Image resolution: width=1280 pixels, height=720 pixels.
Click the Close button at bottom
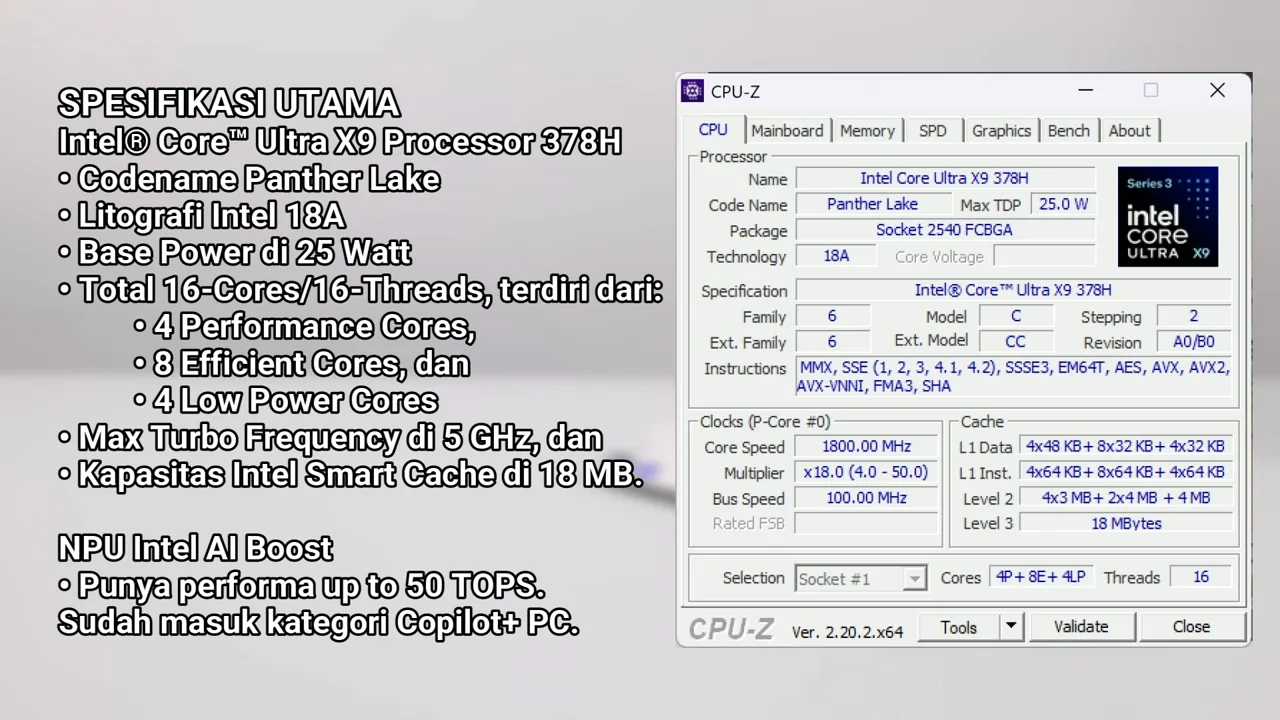point(1191,627)
